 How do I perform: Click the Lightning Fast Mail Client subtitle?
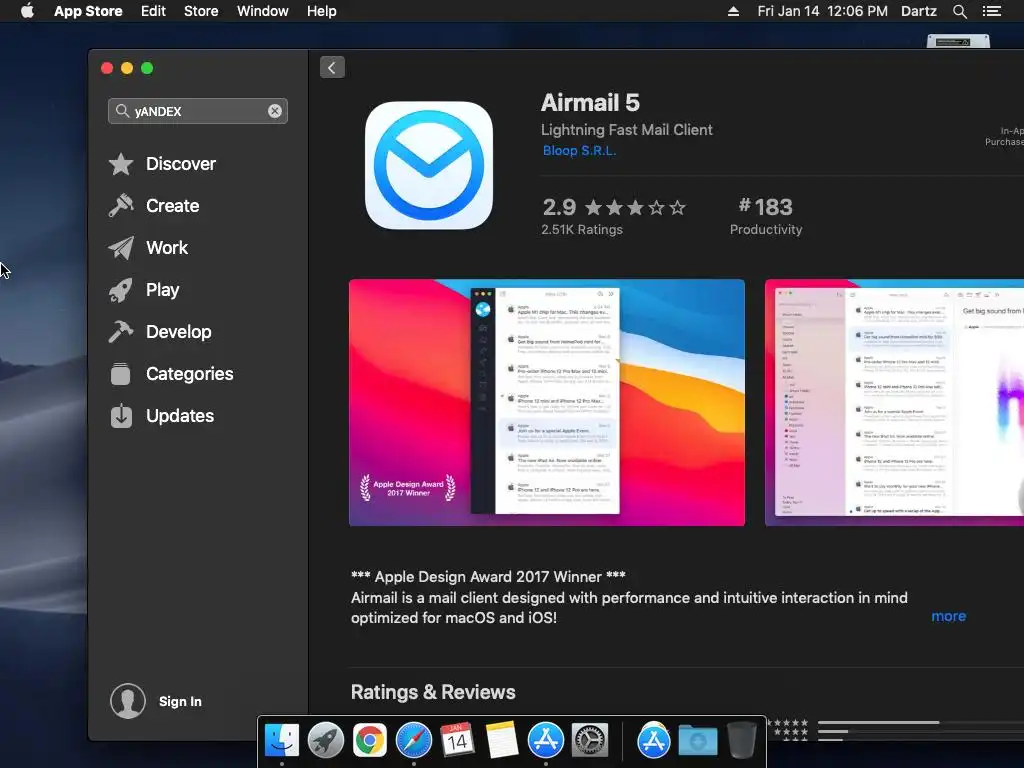pyautogui.click(x=626, y=130)
